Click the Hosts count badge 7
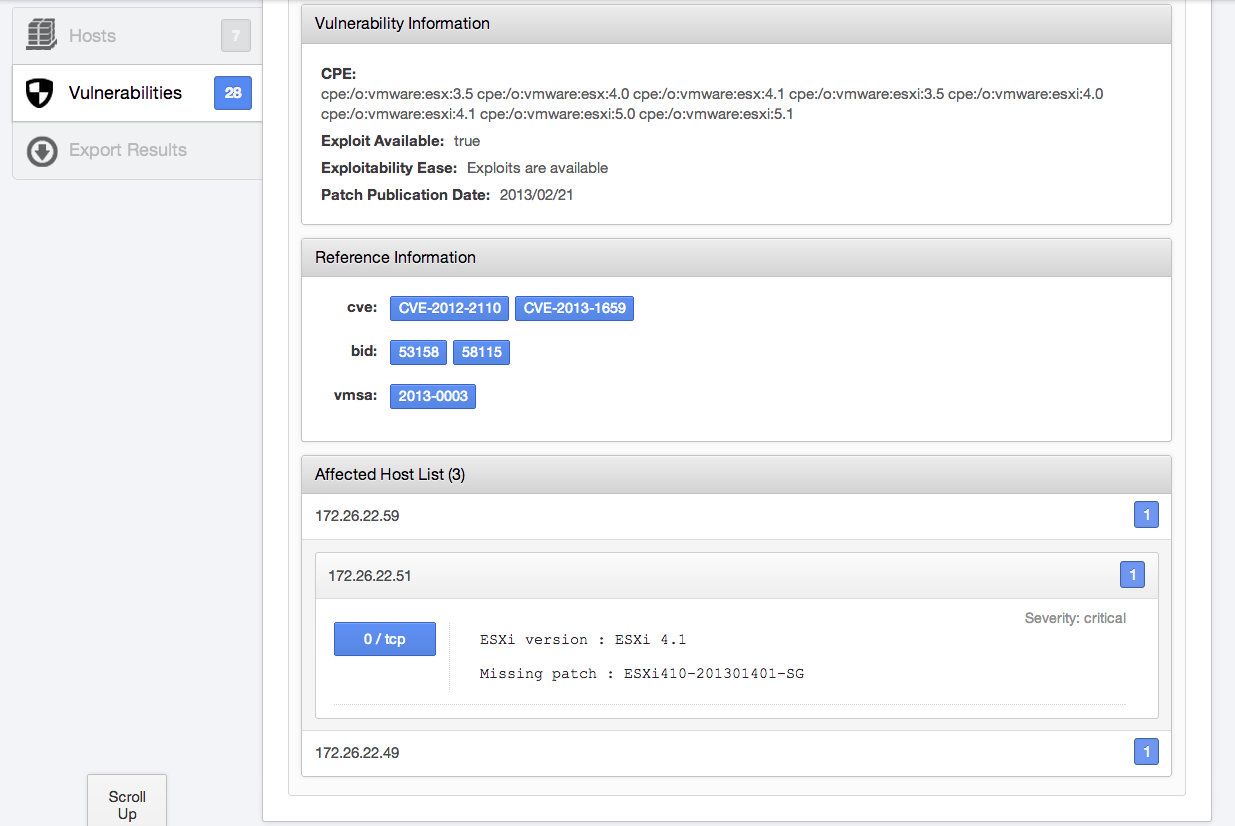 point(236,36)
